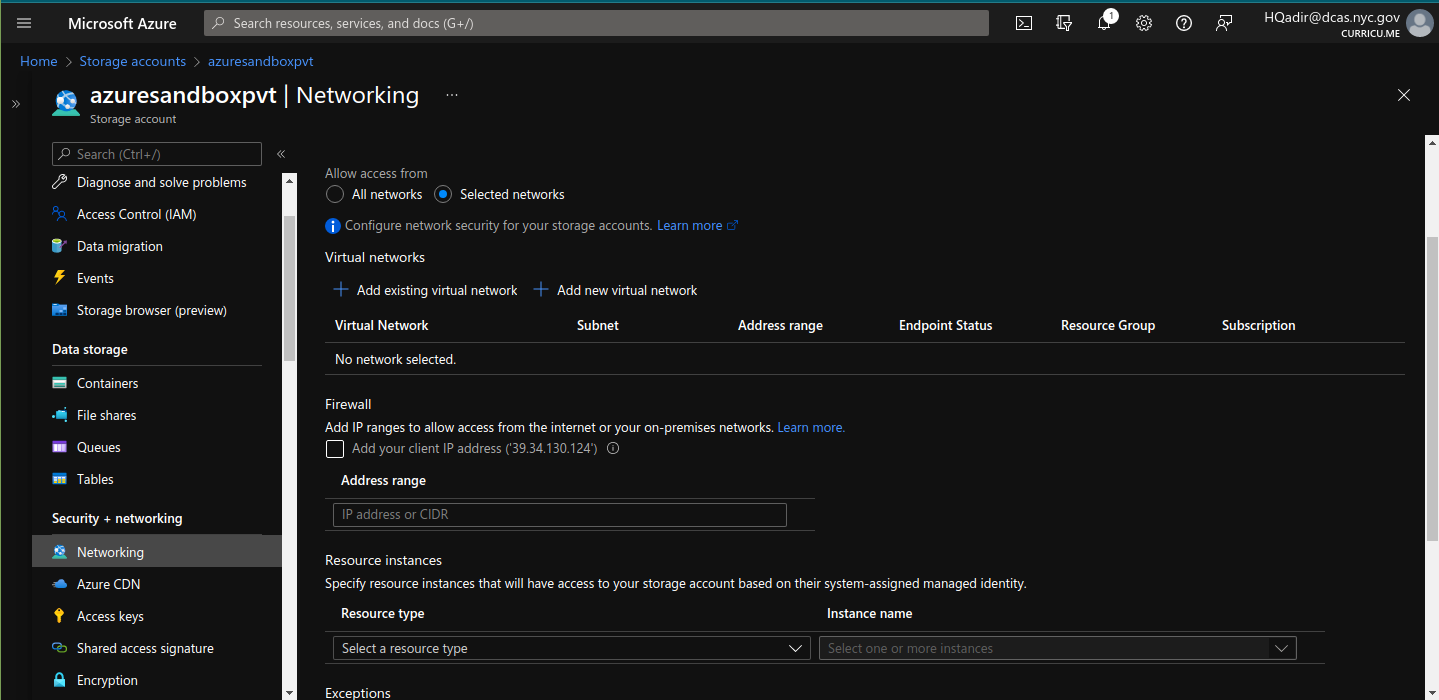The image size is (1439, 700).
Task: Open Cloud Shell from the top bar
Action: (x=1024, y=23)
